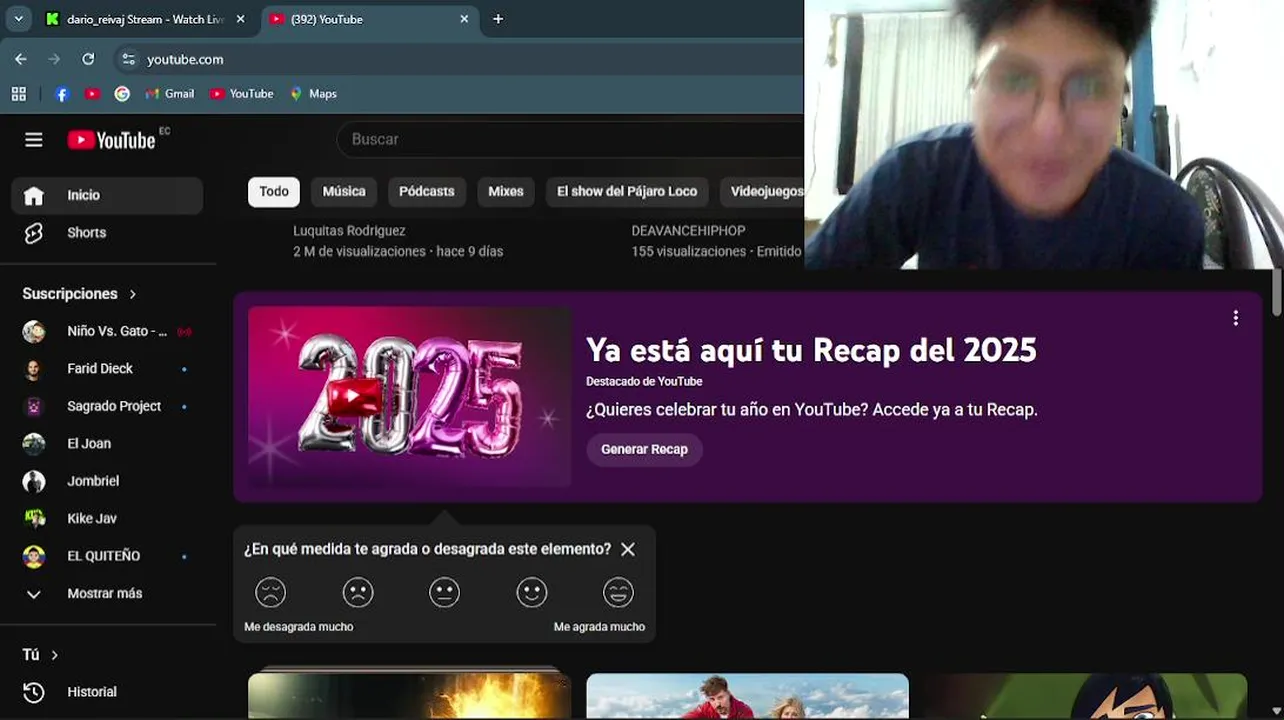Click the Buscar search field

pos(571,140)
